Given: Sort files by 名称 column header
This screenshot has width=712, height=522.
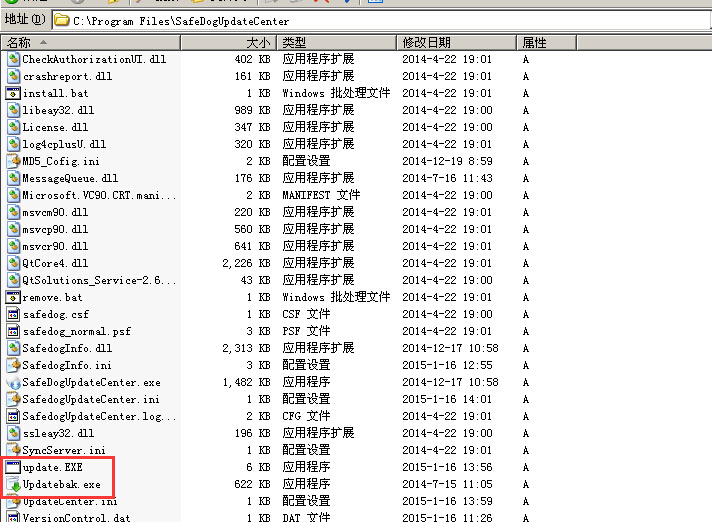Looking at the screenshot, I should click(x=91, y=43).
